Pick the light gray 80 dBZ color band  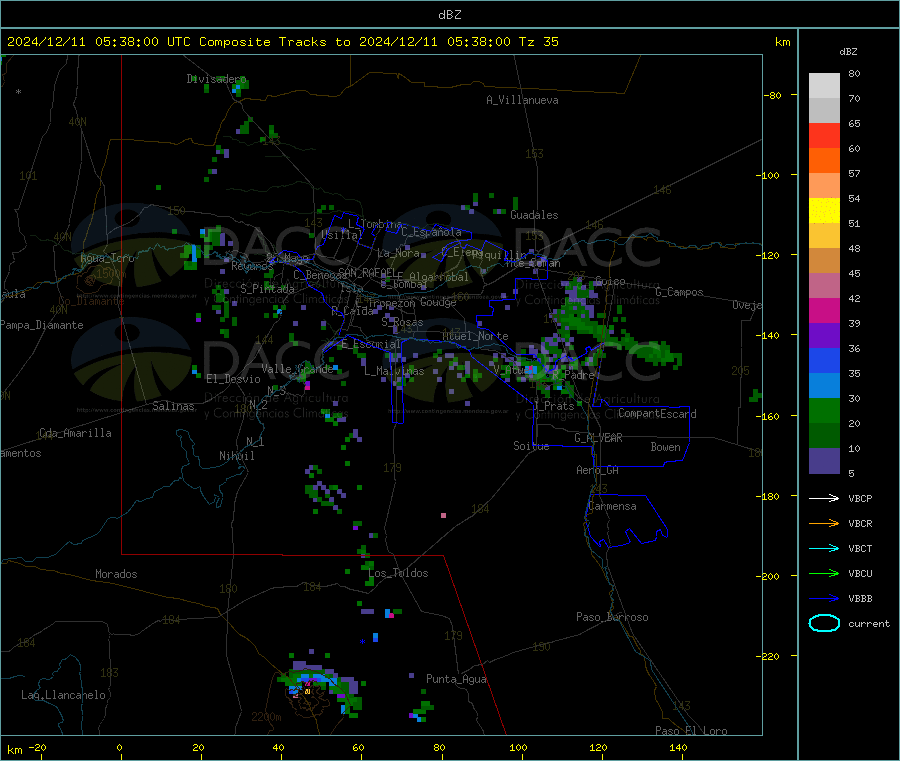[824, 86]
